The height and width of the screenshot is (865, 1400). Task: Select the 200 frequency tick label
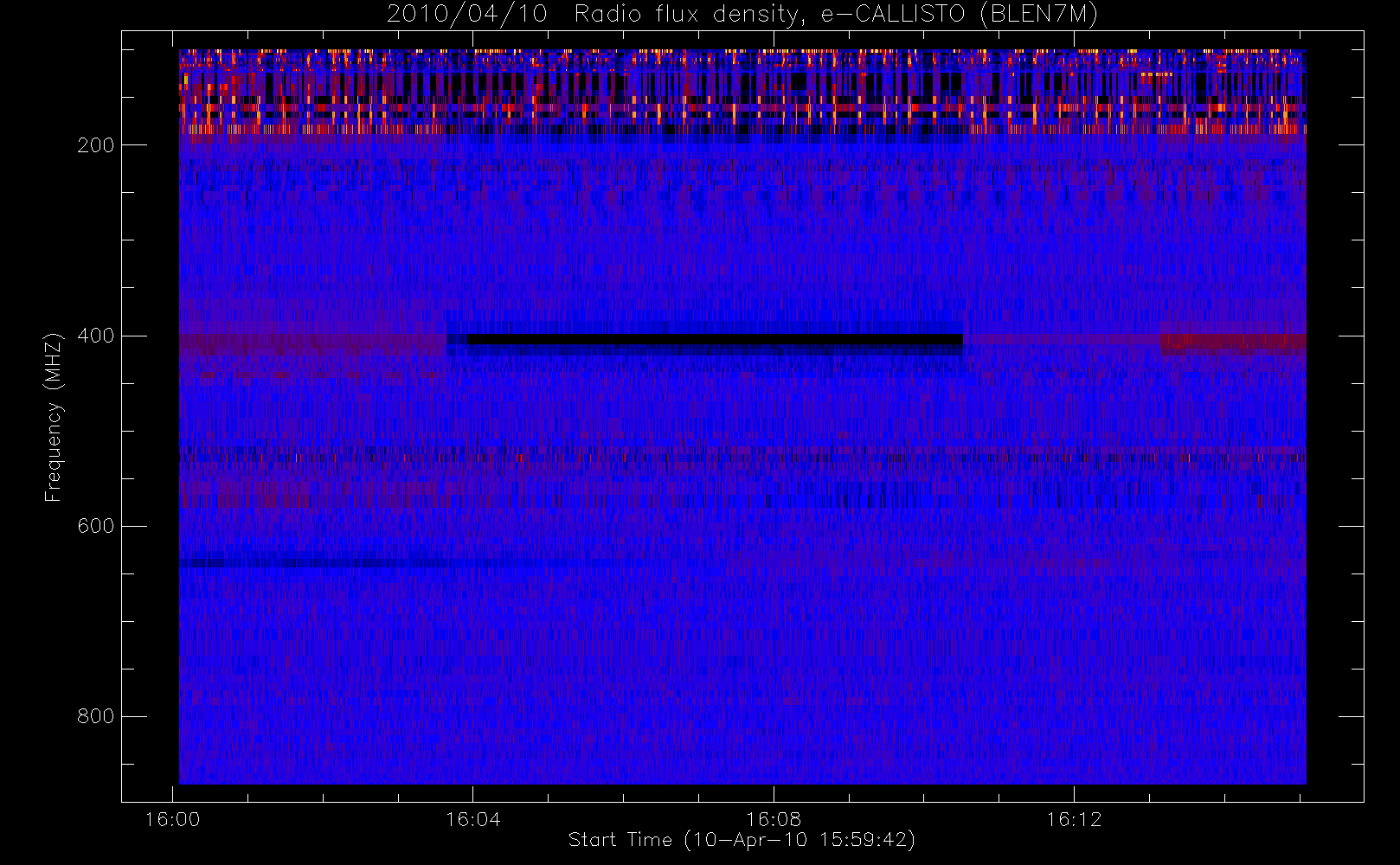pyautogui.click(x=95, y=145)
